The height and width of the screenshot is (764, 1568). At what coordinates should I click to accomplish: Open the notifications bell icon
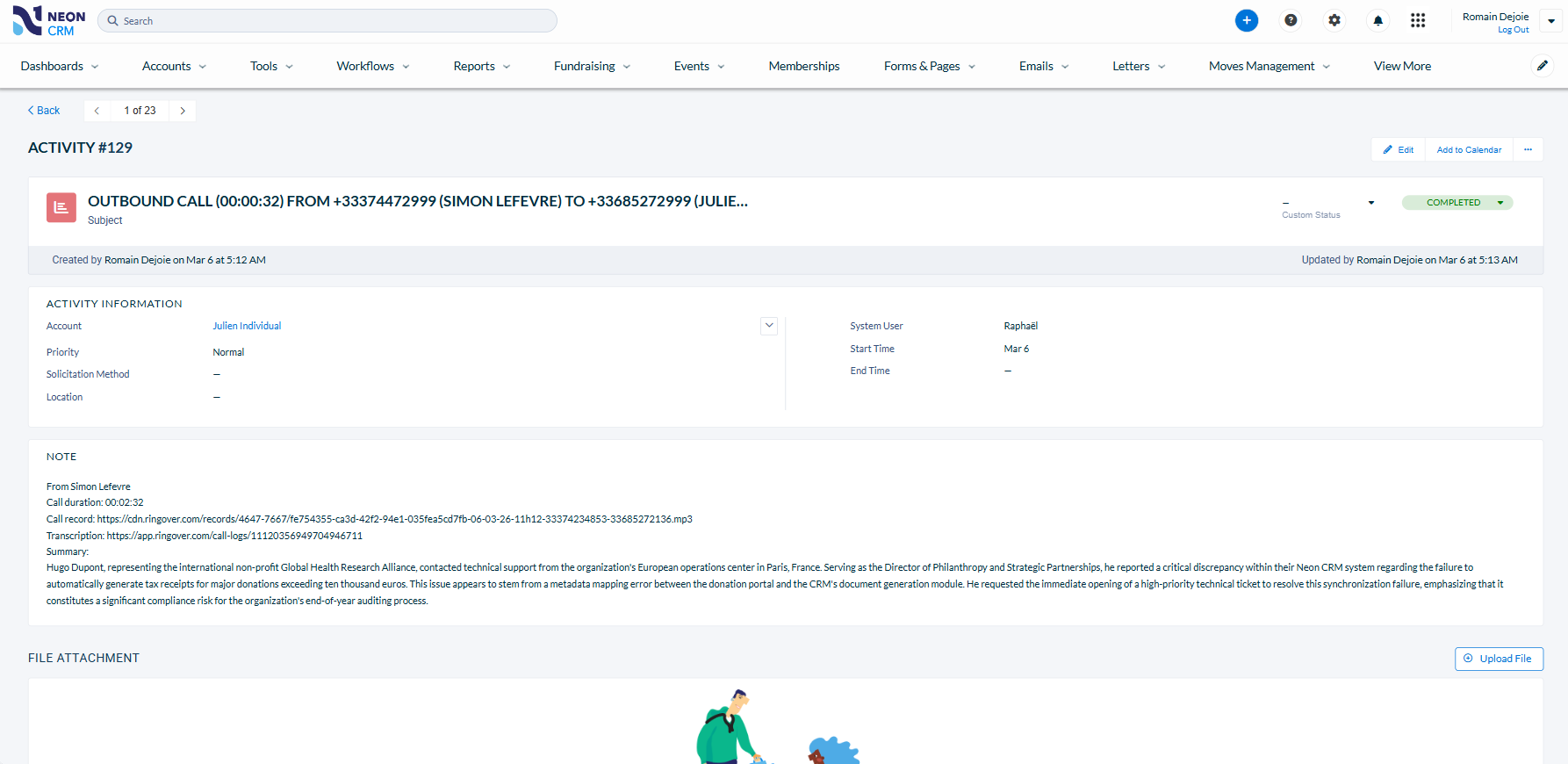point(1377,20)
